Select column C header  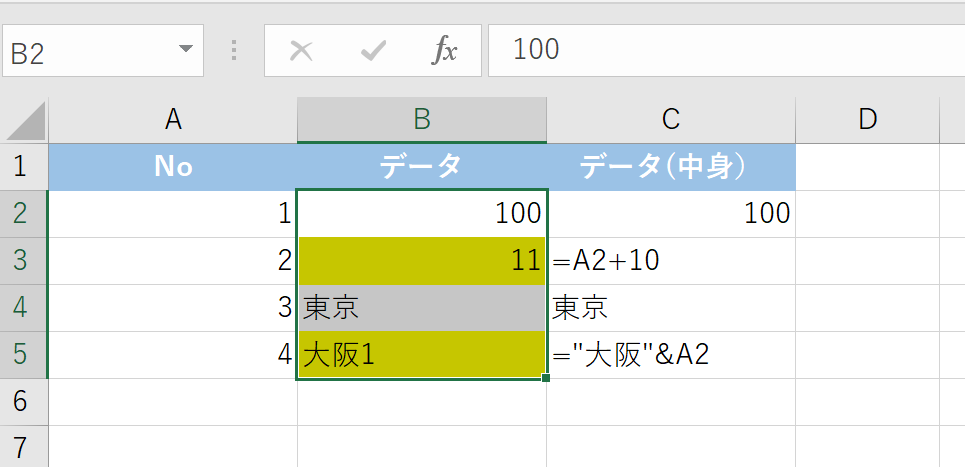(670, 120)
